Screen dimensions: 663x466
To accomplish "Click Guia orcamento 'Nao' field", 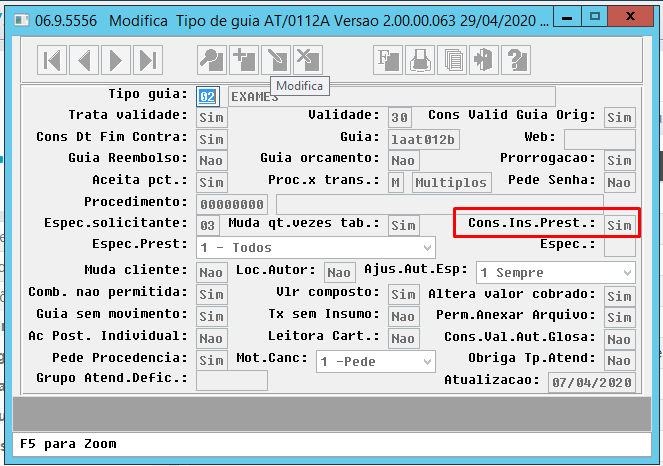I will pos(403,161).
